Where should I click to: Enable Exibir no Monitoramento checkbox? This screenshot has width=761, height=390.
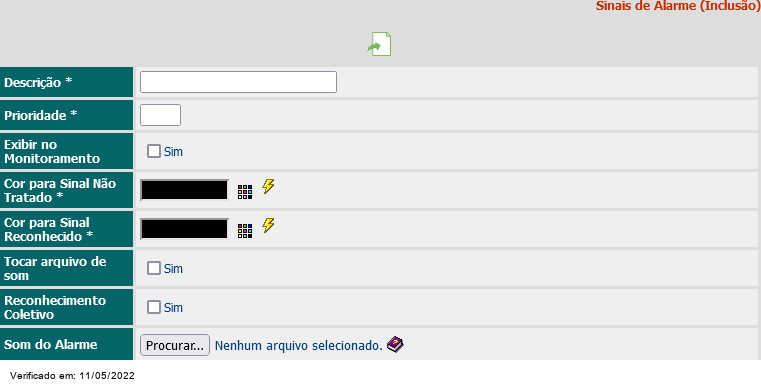click(154, 151)
